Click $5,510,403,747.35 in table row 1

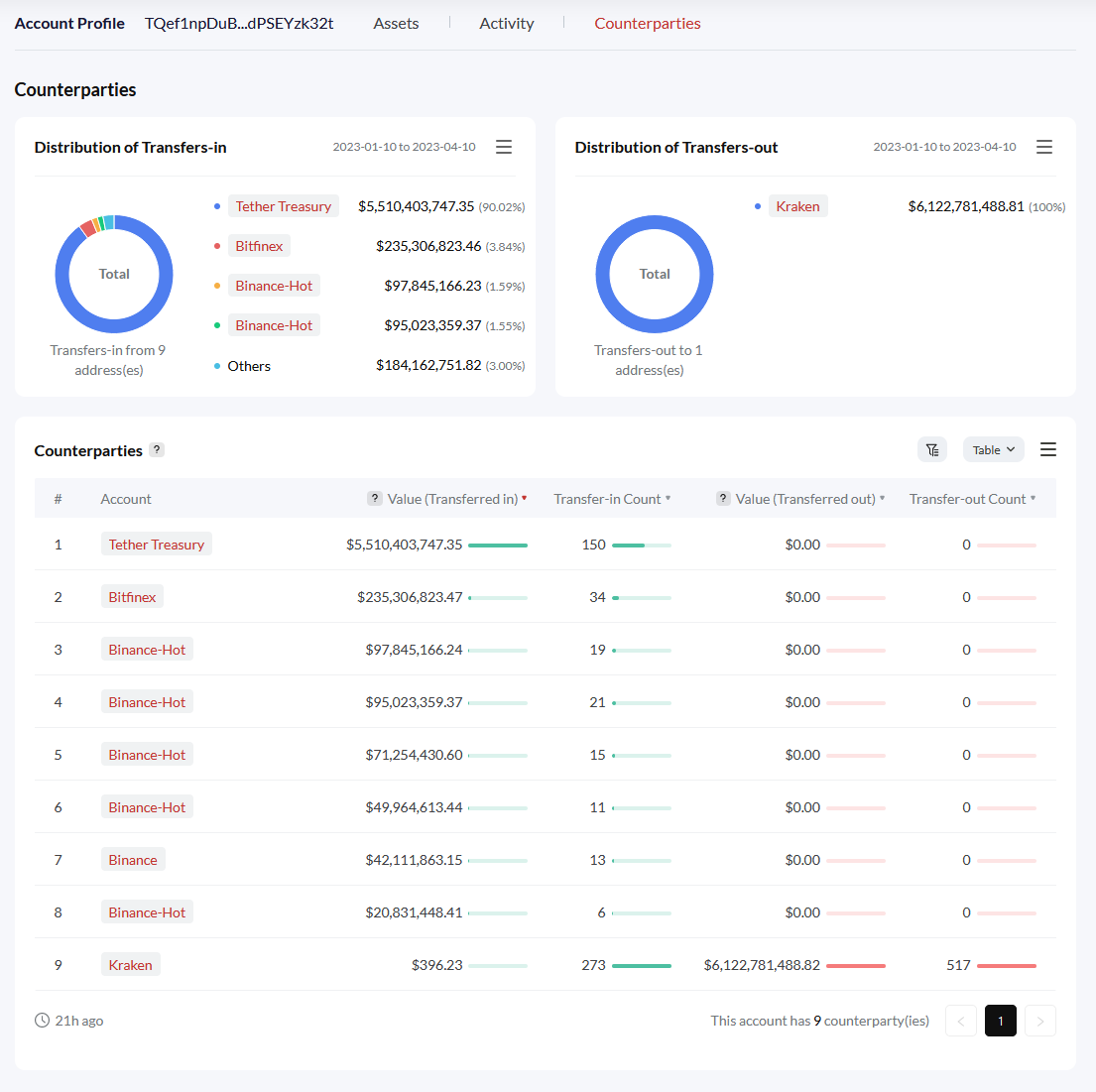[404, 544]
